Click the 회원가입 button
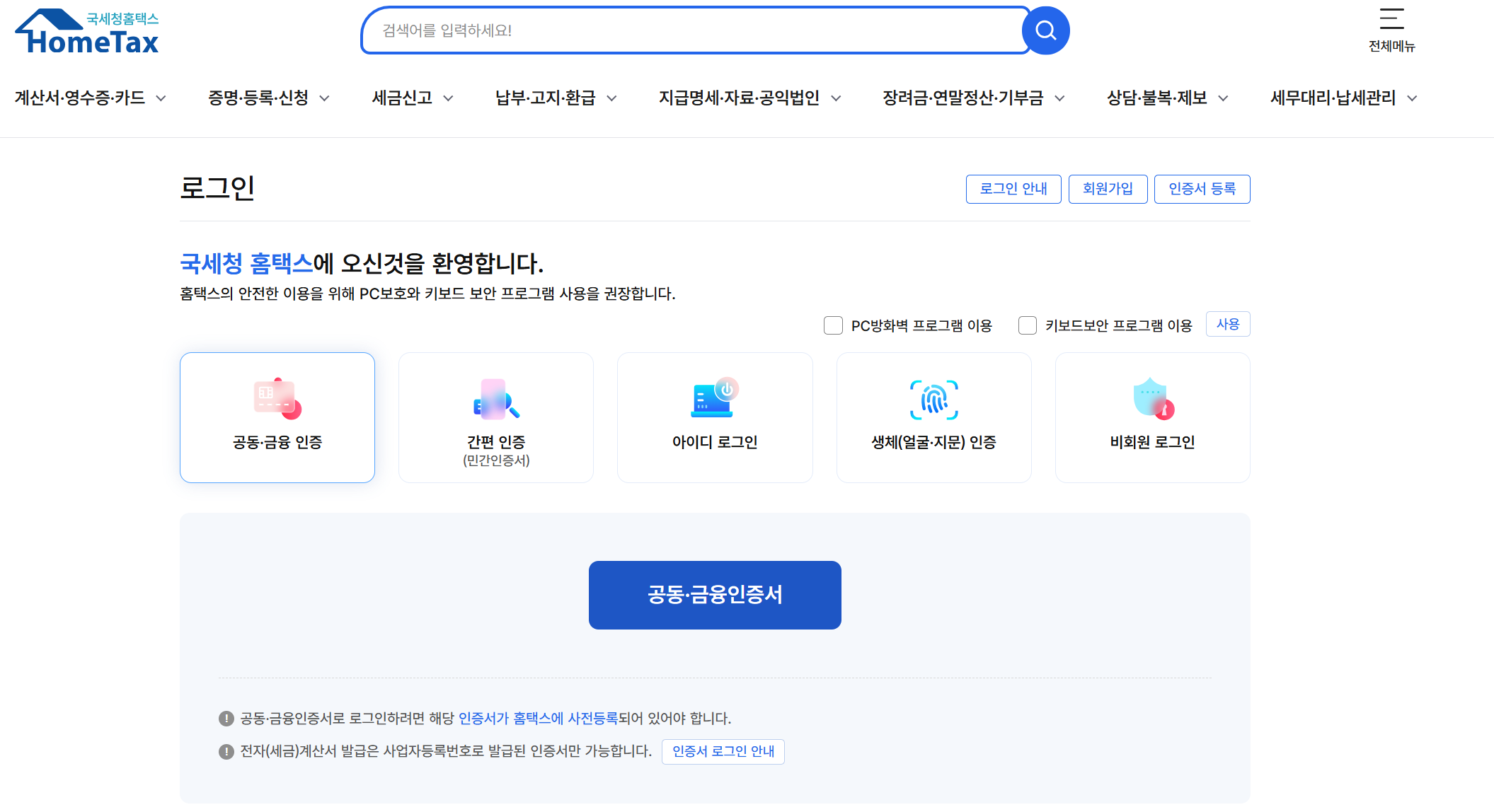 click(1108, 189)
